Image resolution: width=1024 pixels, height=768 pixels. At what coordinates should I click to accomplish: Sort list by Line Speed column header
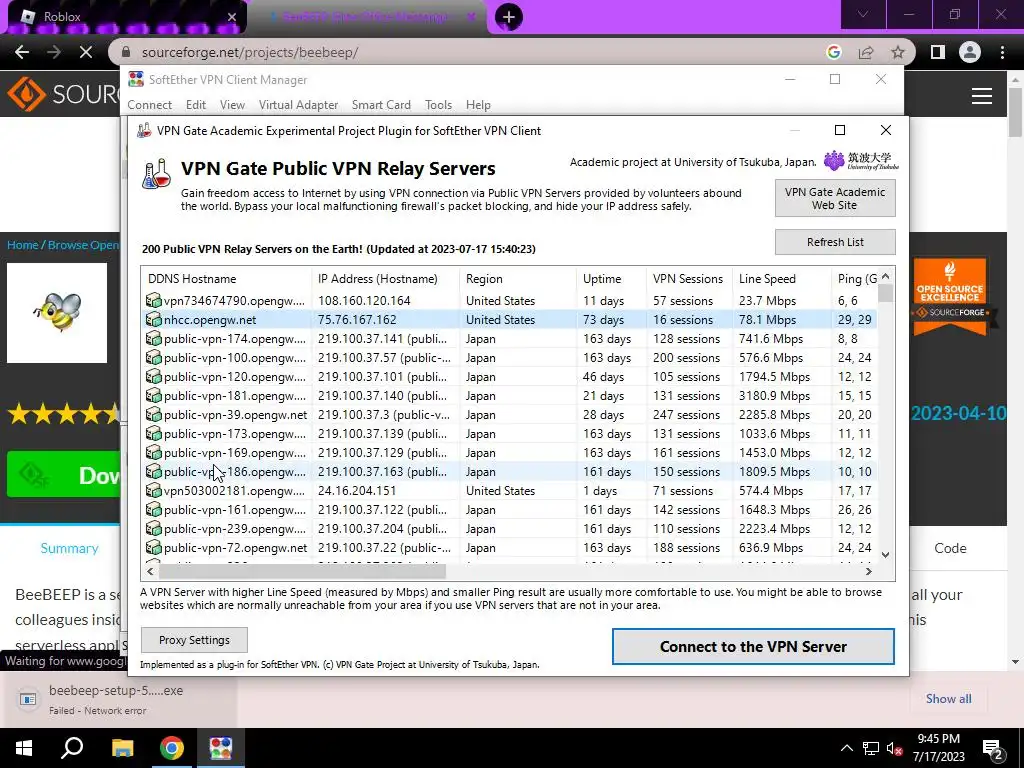(x=782, y=279)
